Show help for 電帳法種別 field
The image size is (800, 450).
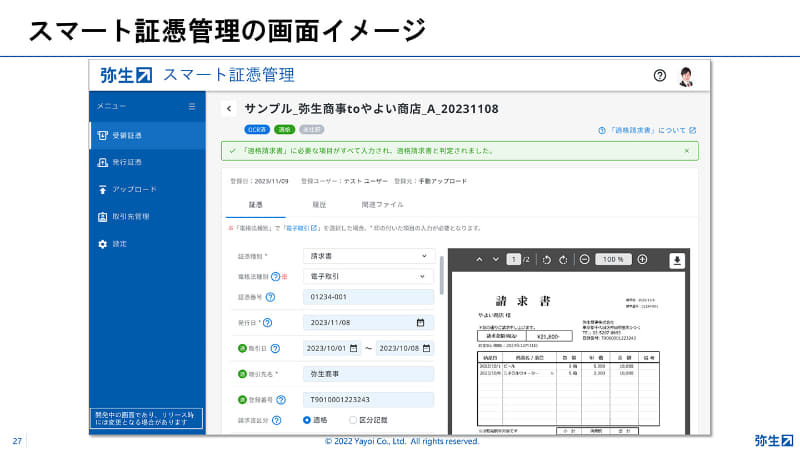[x=276, y=277]
